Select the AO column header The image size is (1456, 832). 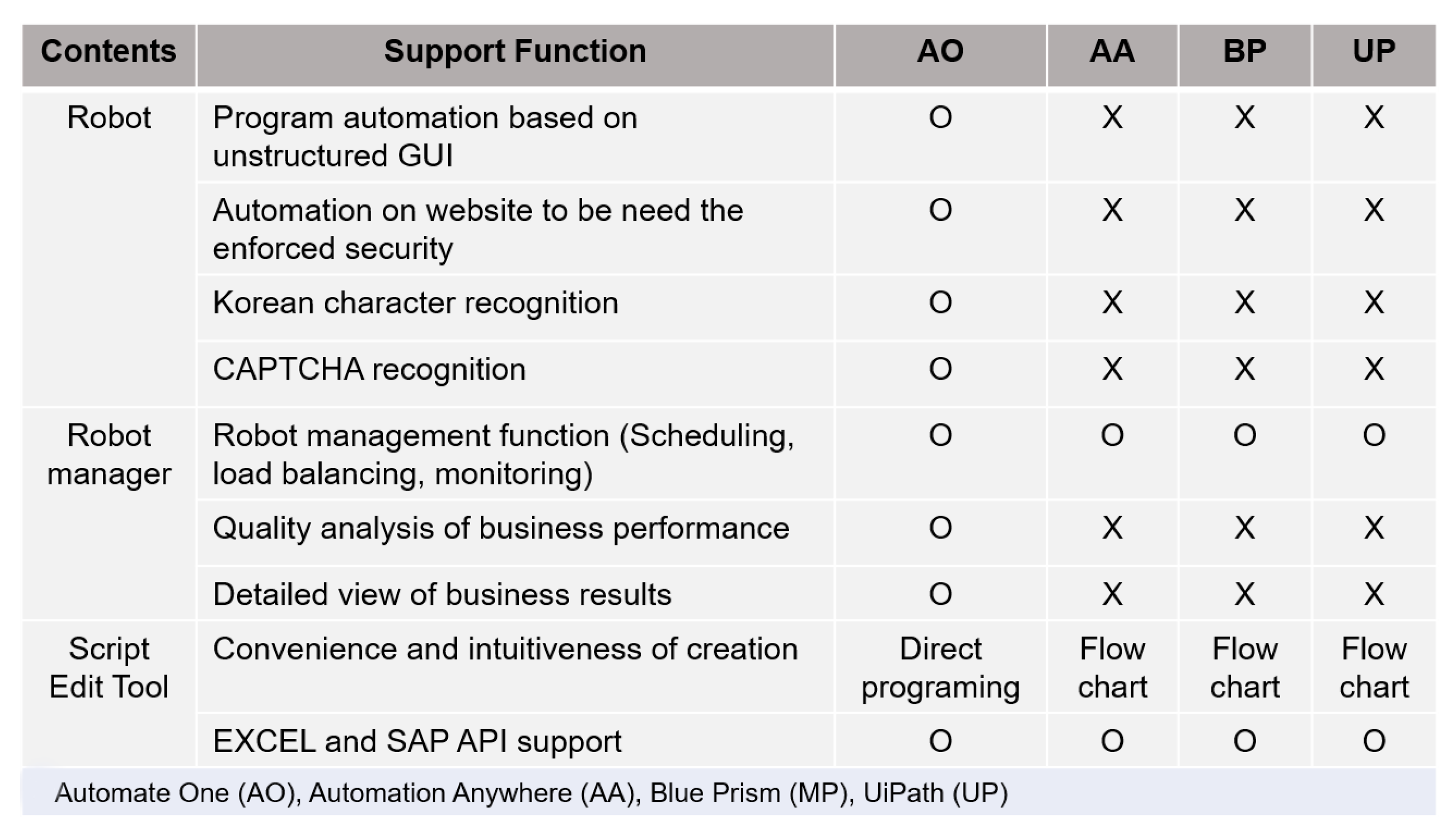pyautogui.click(x=941, y=52)
